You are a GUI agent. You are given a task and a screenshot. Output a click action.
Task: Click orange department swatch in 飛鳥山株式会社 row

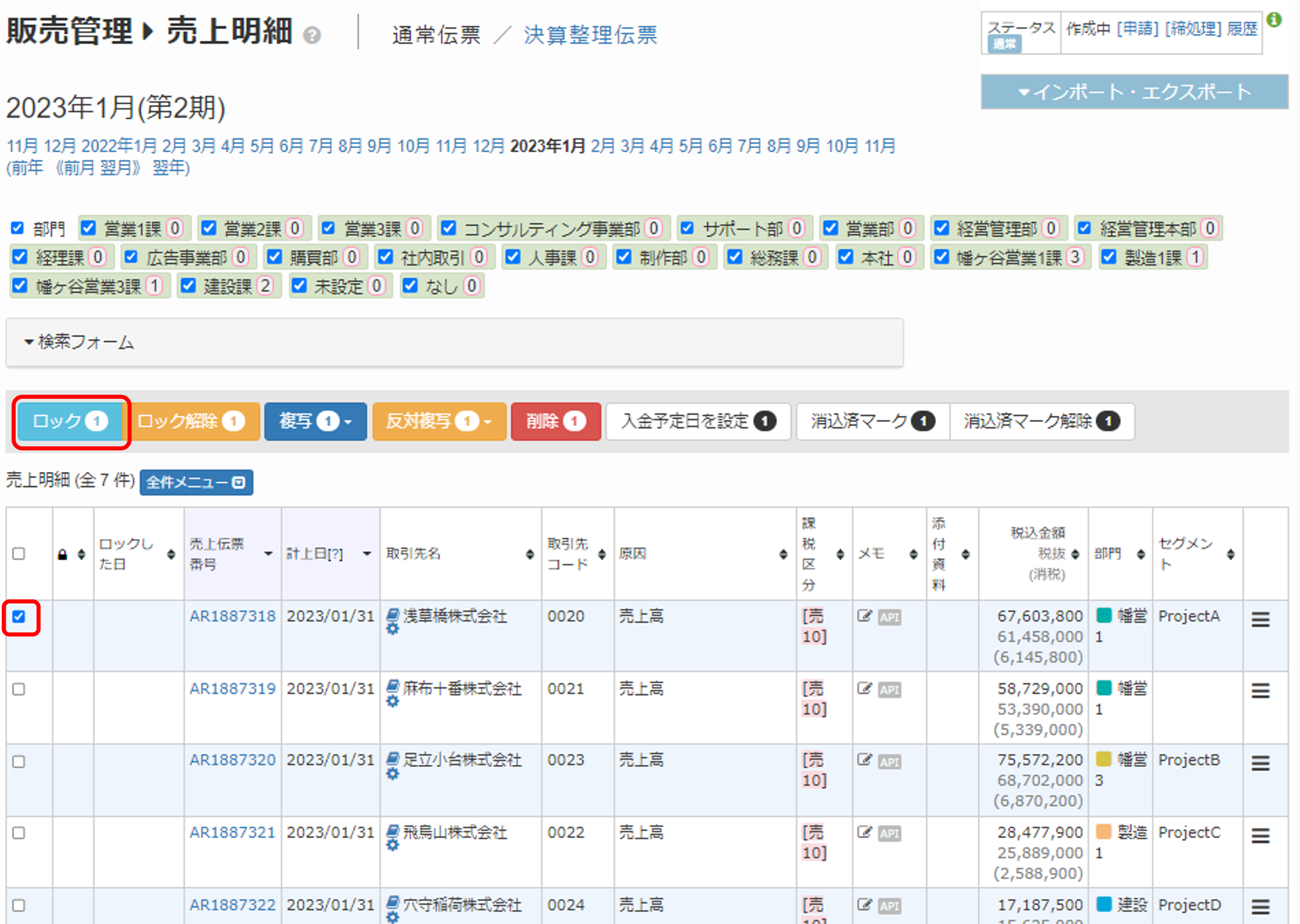pos(1104,831)
